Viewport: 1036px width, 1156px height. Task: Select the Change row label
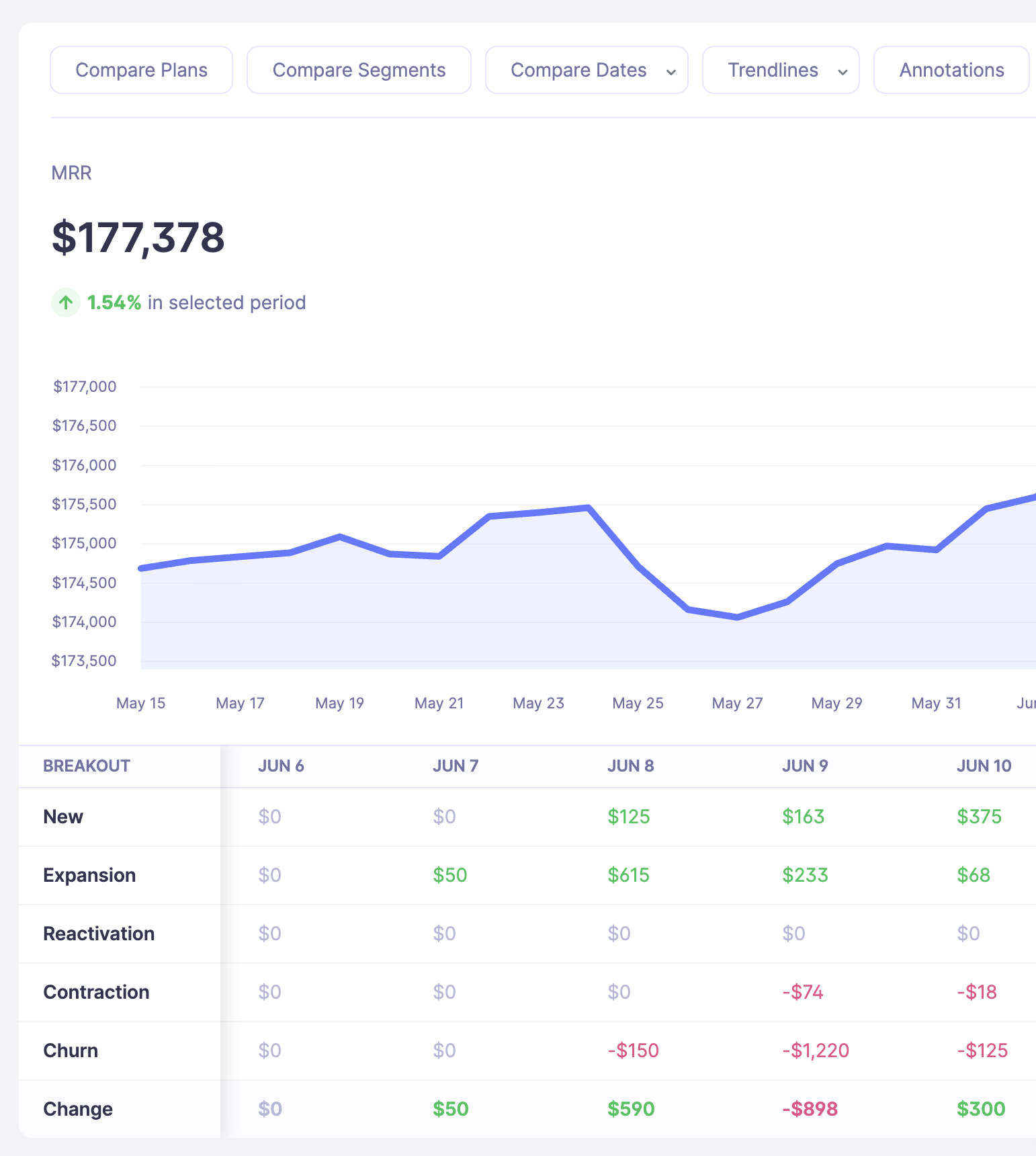pos(78,1109)
